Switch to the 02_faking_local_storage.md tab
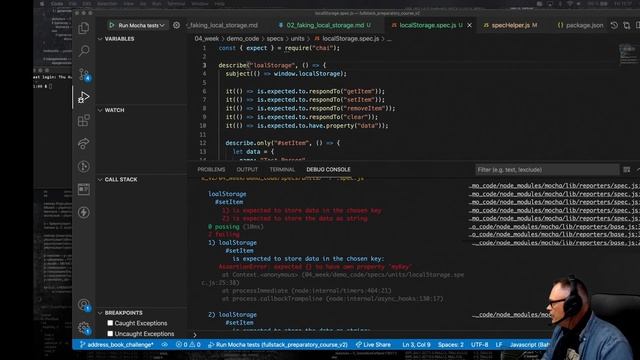Screen dimensions: 640x360 pyautogui.click(x=325, y=25)
